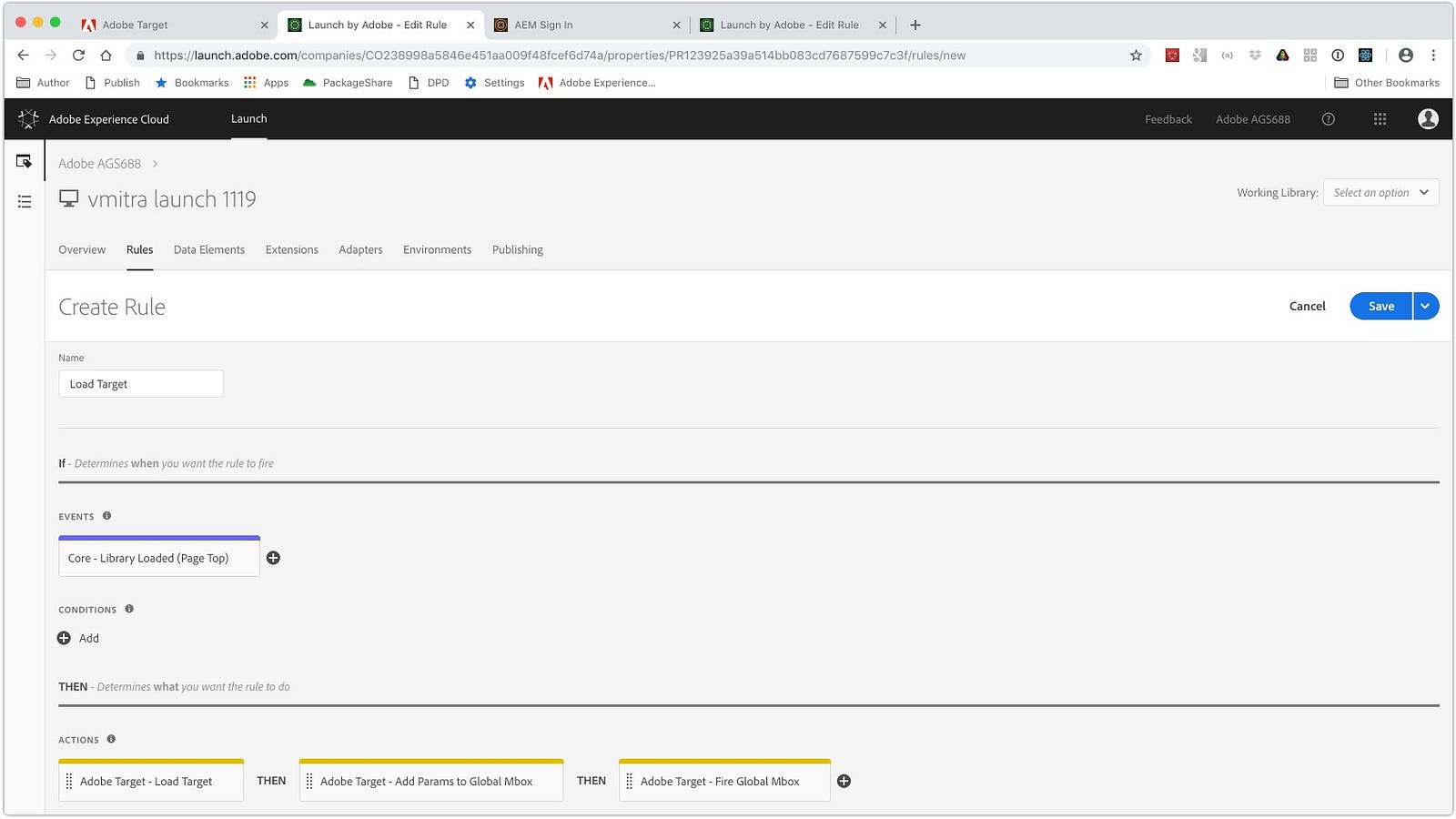Open Adobe Target - Fire Global Mbox action

(724, 781)
